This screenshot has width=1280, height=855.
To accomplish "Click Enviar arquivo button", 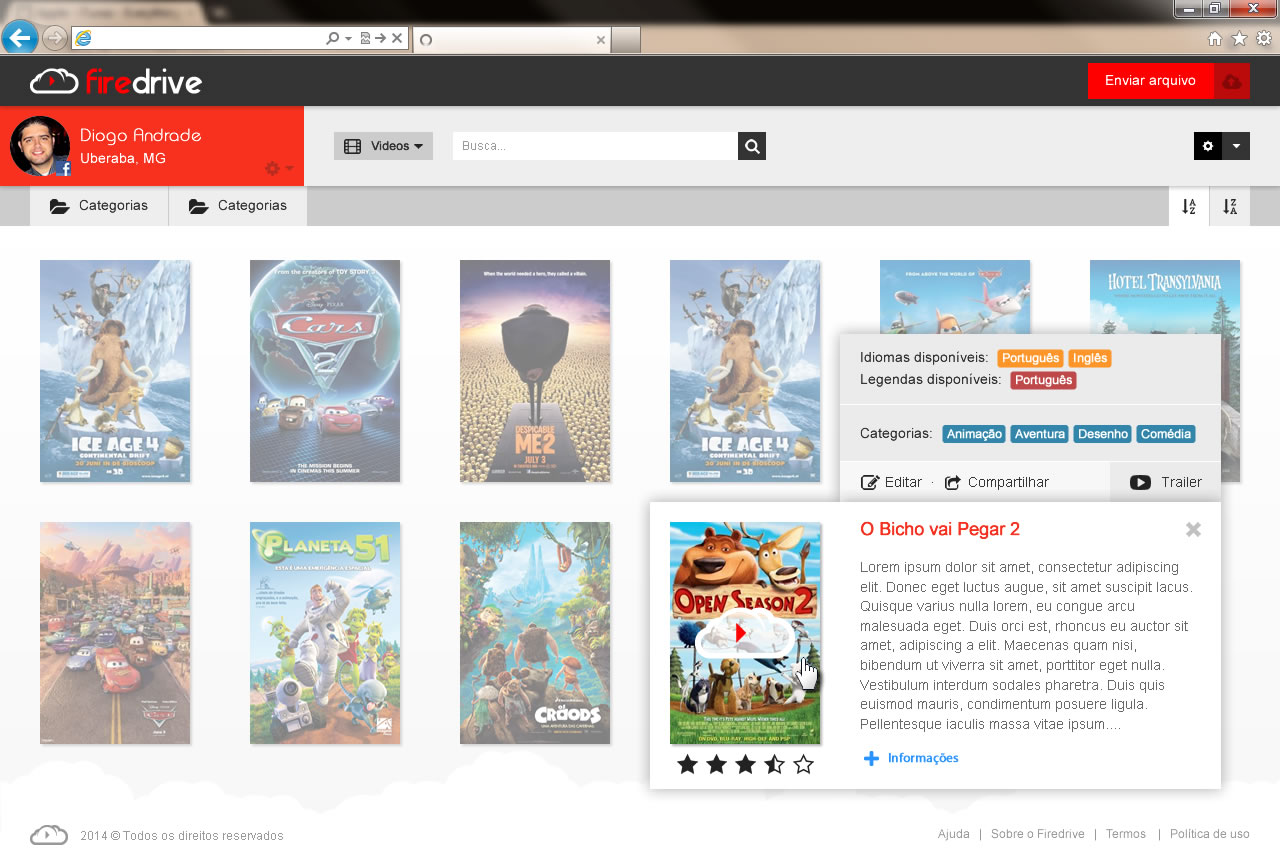I will click(x=1150, y=81).
